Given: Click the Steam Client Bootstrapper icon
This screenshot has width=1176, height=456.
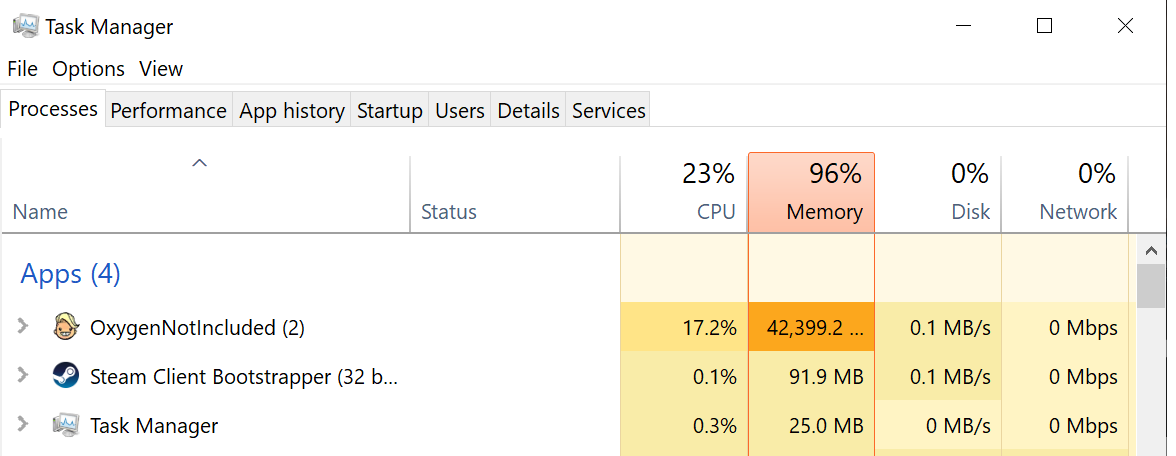Looking at the screenshot, I should pos(66,377).
